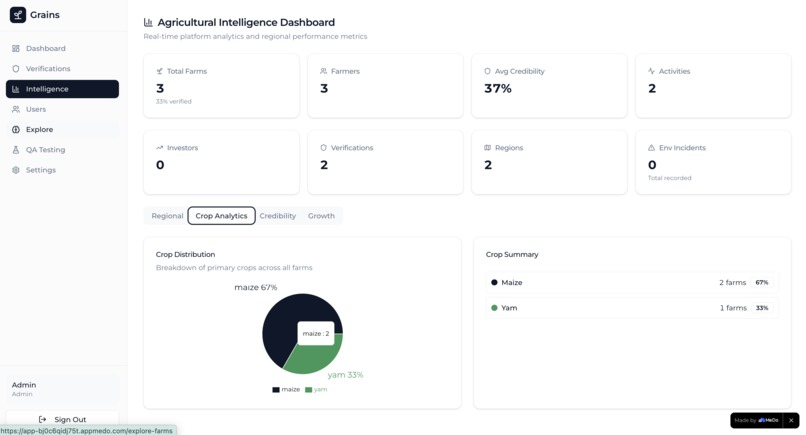
Task: Click the Settings gear icon in sidebar
Action: click(16, 170)
